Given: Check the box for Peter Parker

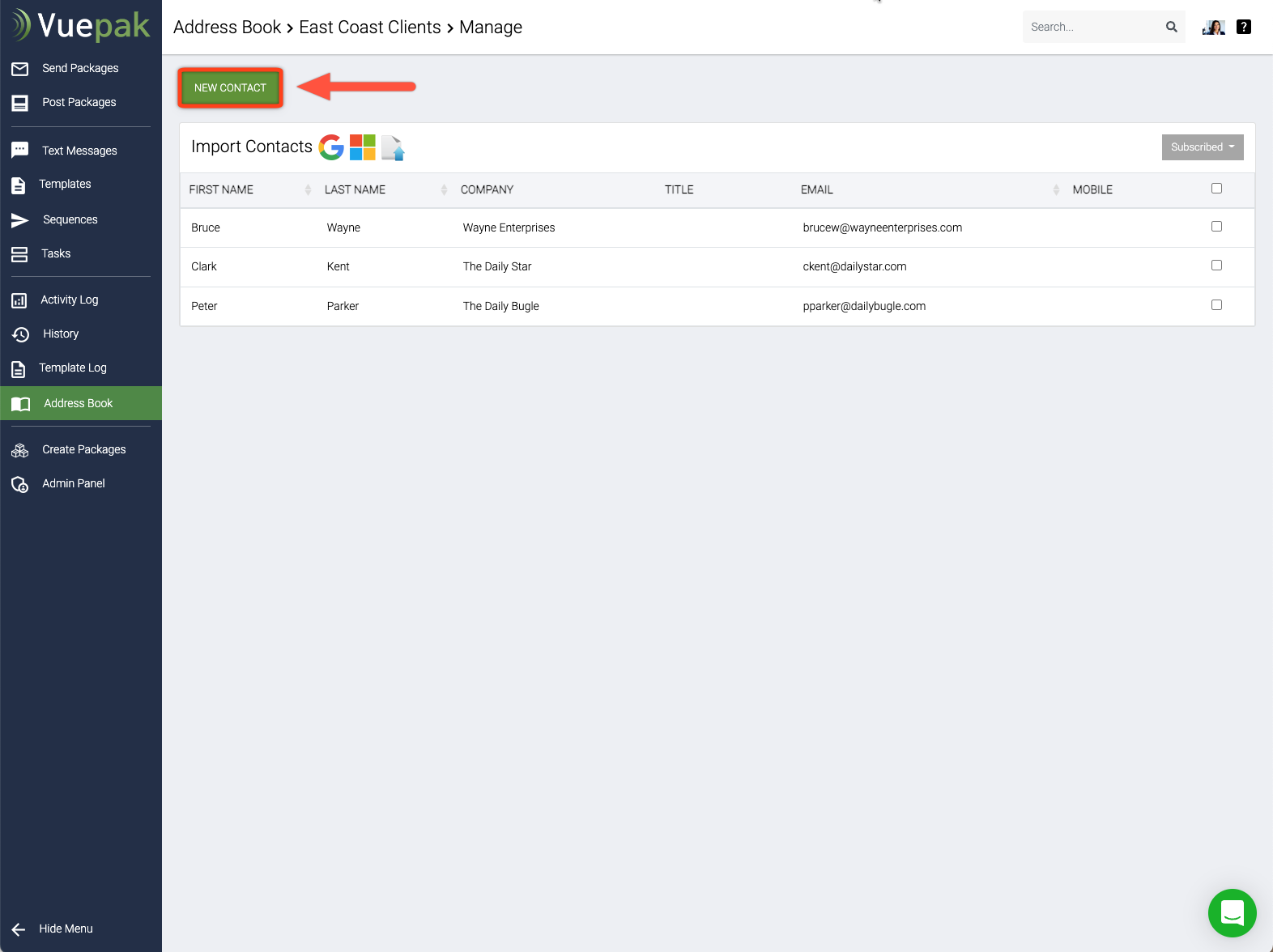Looking at the screenshot, I should point(1216,305).
